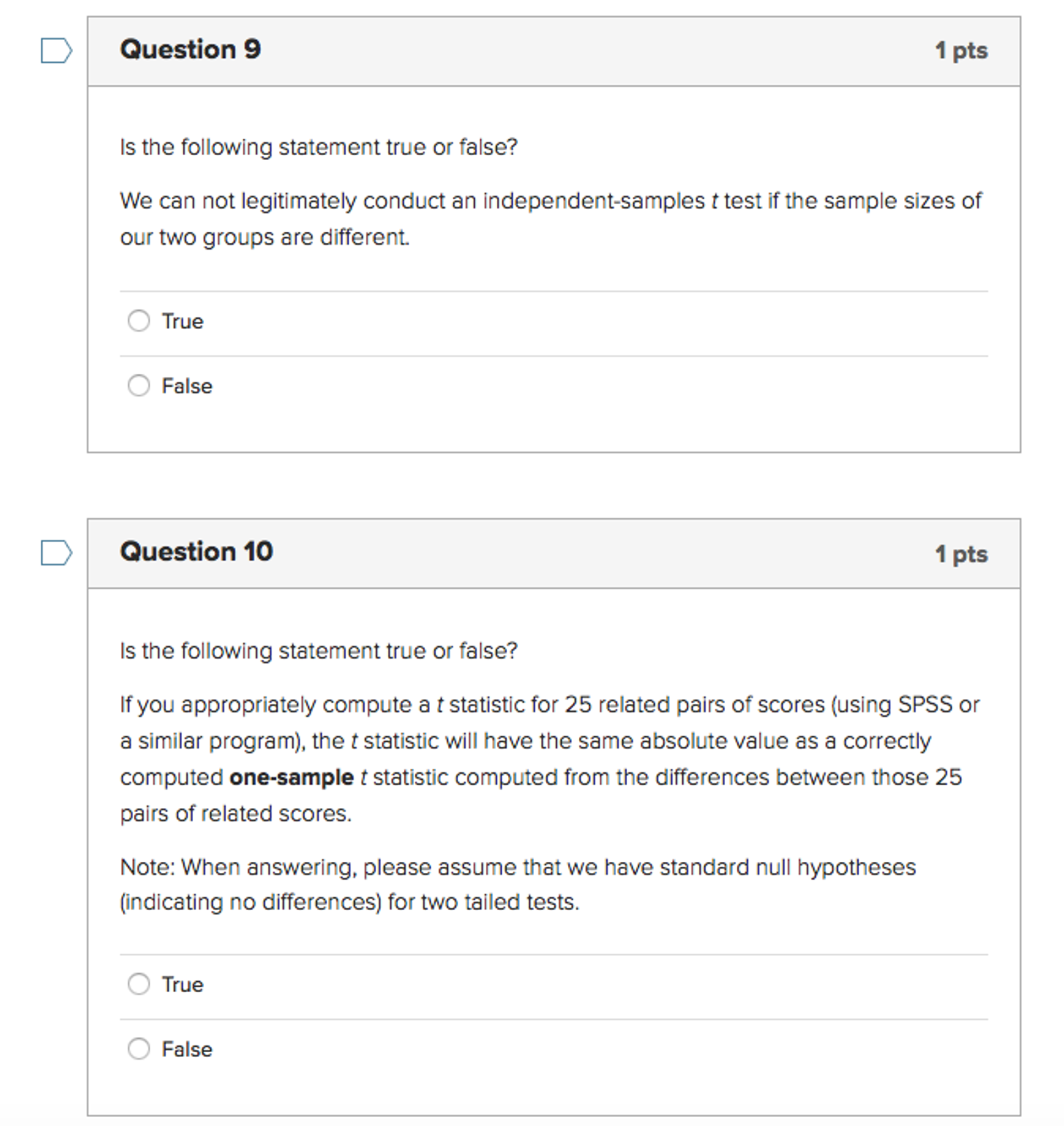Image resolution: width=1064 pixels, height=1126 pixels.
Task: Select True for Question 9
Action: (139, 321)
